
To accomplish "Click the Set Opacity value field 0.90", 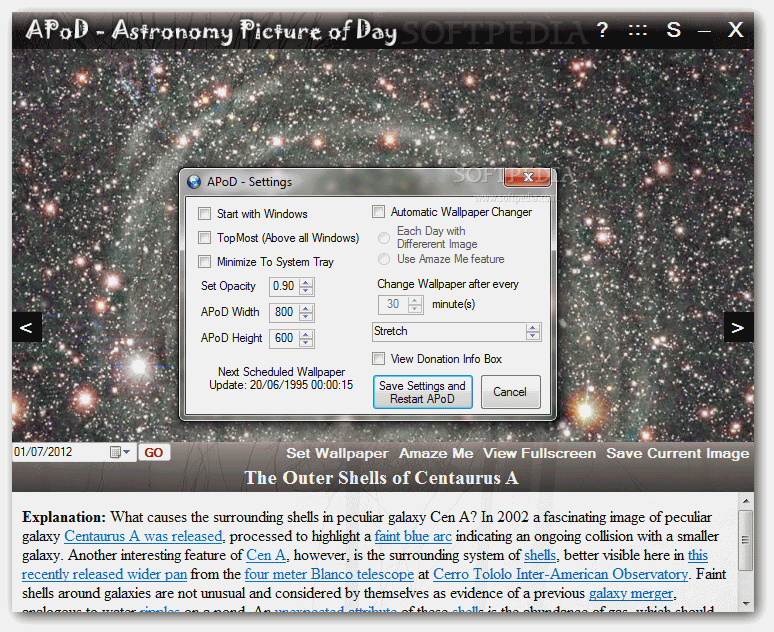I will 284,286.
